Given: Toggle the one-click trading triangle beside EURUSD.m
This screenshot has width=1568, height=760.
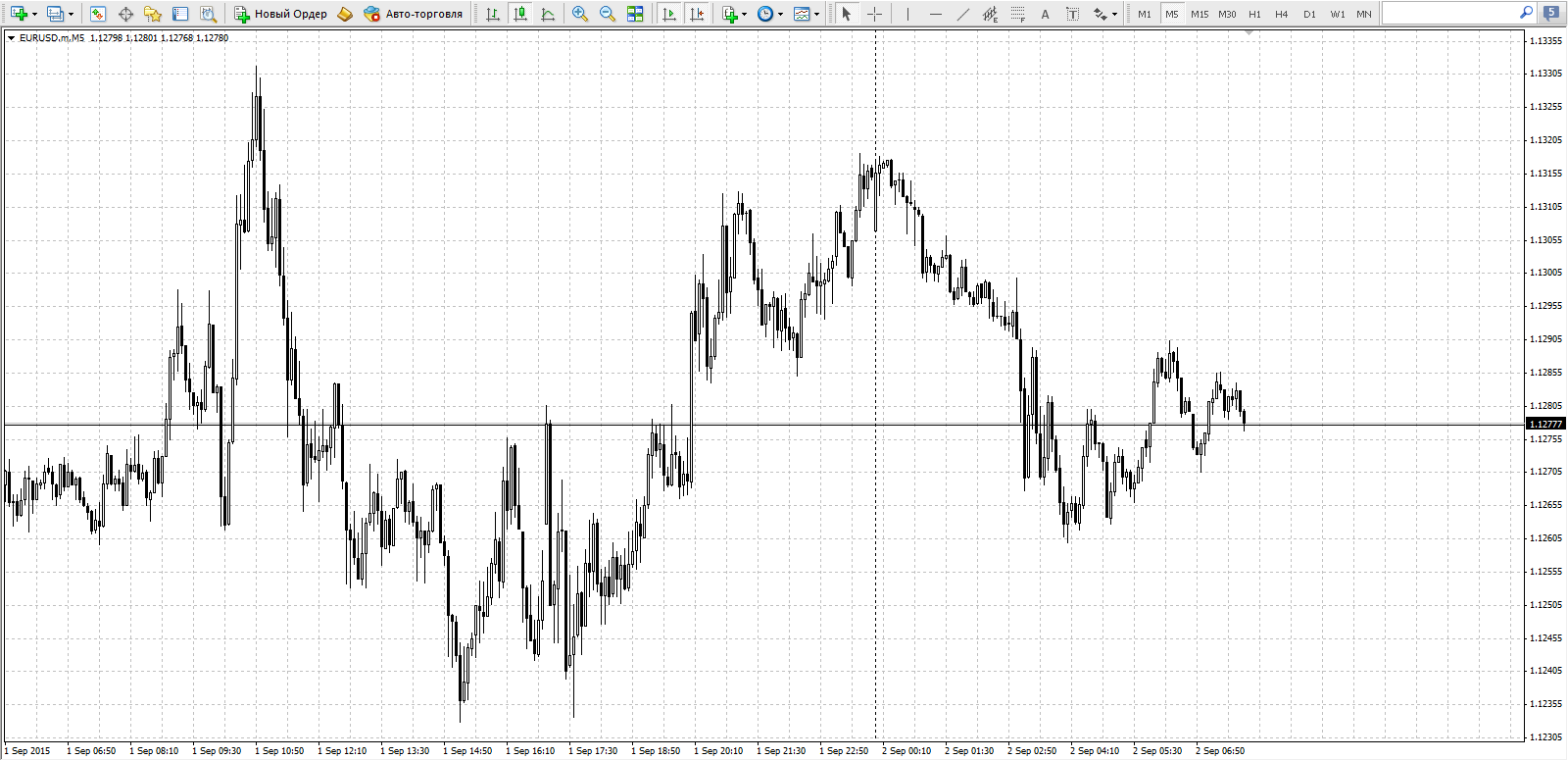Looking at the screenshot, I should pyautogui.click(x=11, y=38).
